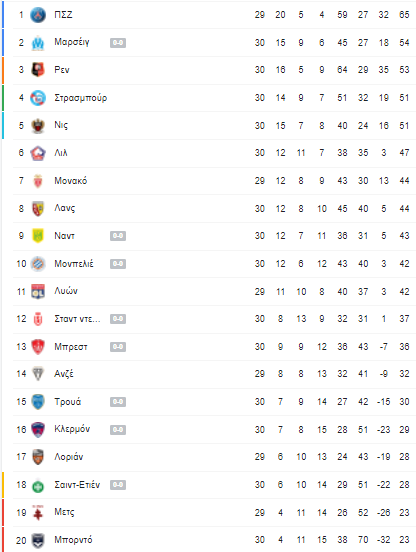Viewport: 416px width, 552px height.
Task: Click the Λιλ team logo
Action: [38, 153]
